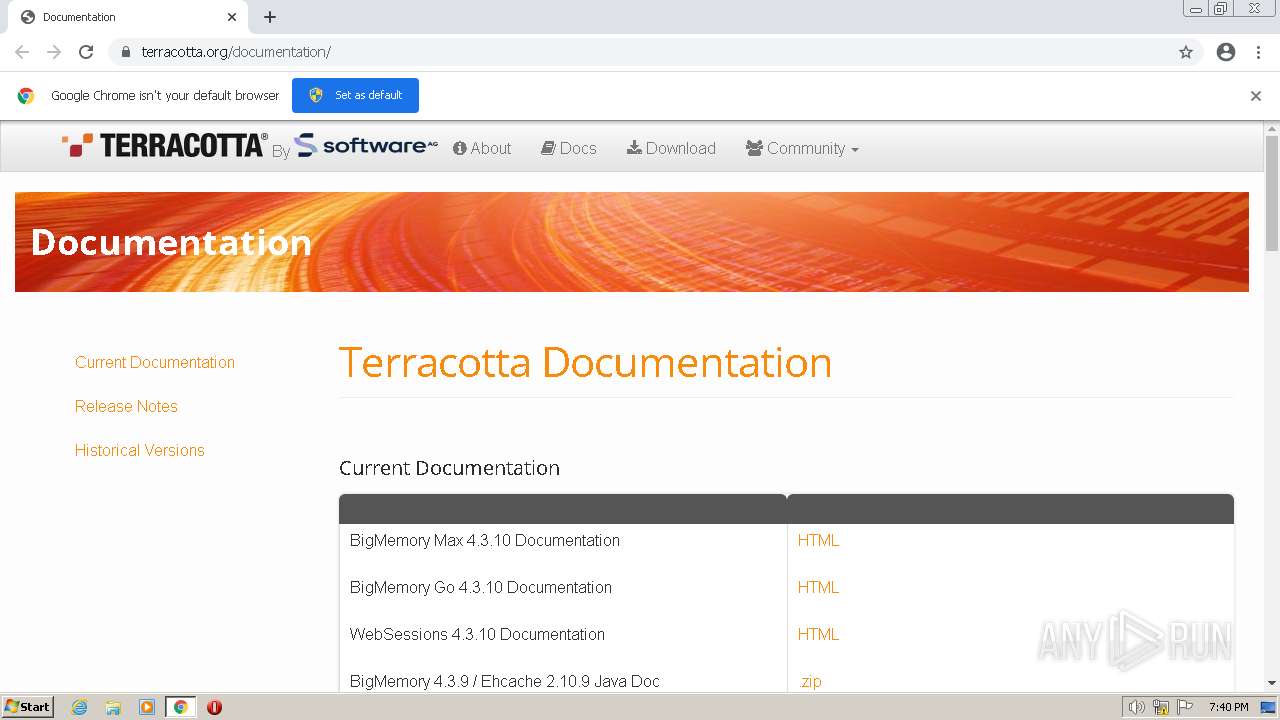The height and width of the screenshot is (720, 1280).
Task: Click the Terracotta Documentation heading
Action: pyautogui.click(x=585, y=362)
